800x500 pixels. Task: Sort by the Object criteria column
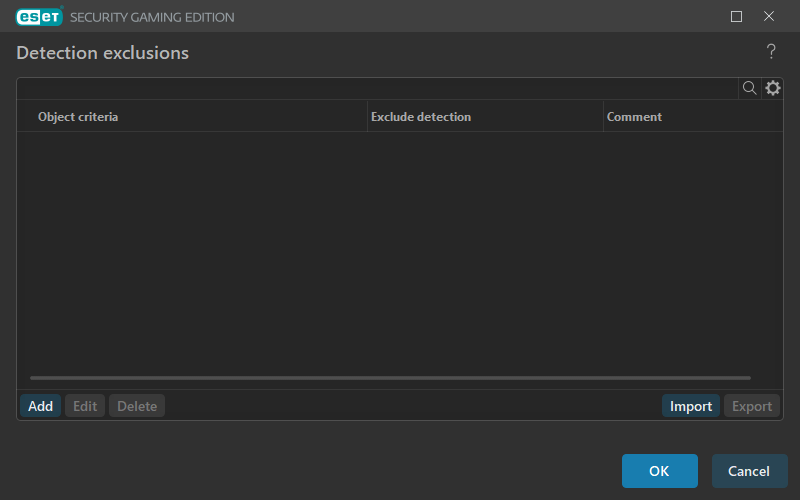[192, 116]
